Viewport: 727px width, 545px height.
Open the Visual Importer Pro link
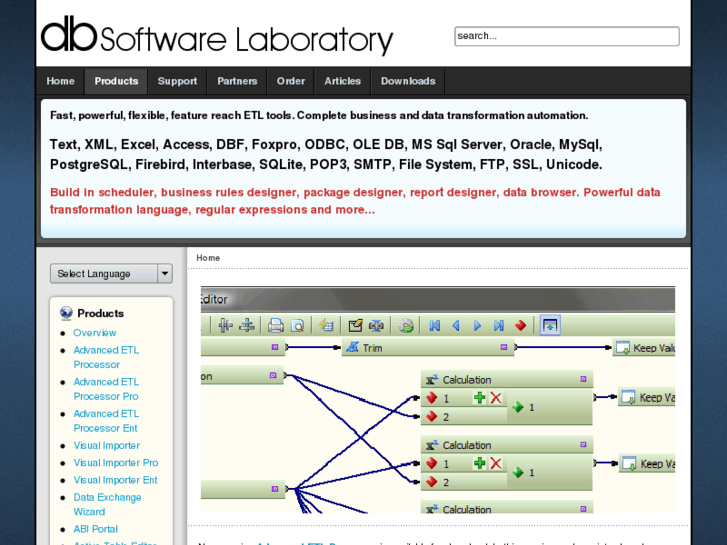(116, 462)
